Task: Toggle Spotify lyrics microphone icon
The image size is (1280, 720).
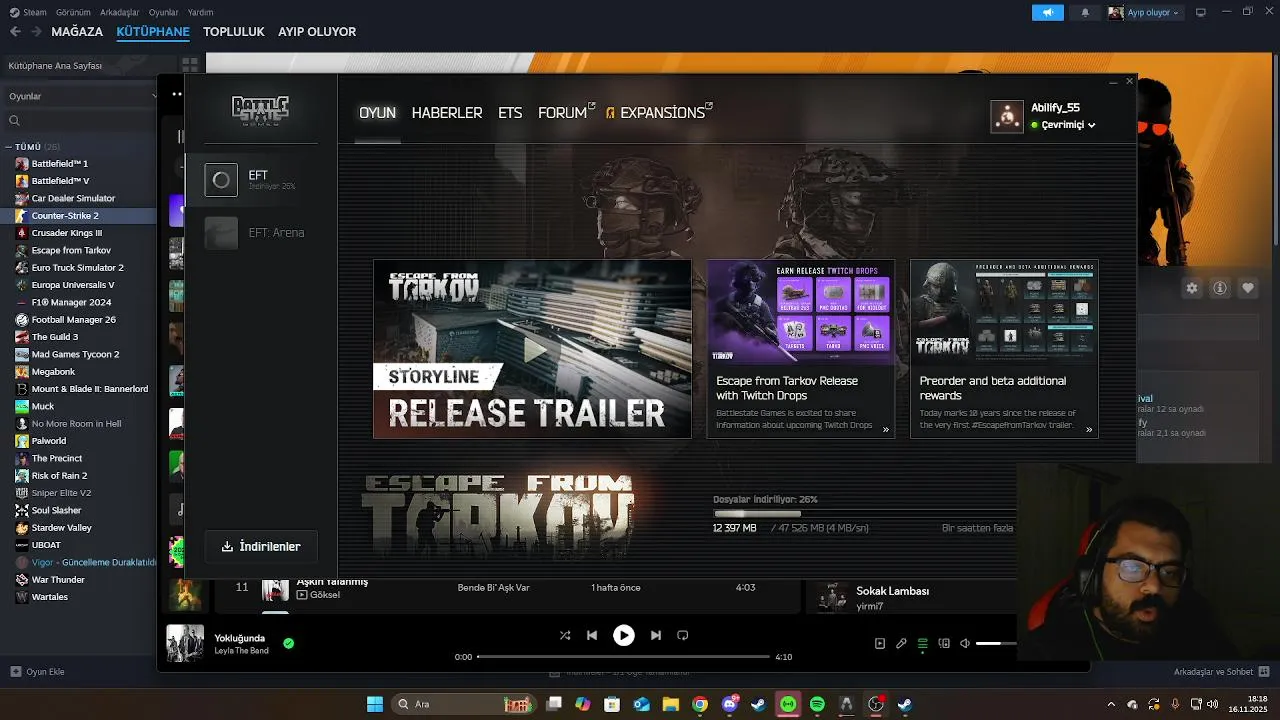Action: pyautogui.click(x=901, y=644)
